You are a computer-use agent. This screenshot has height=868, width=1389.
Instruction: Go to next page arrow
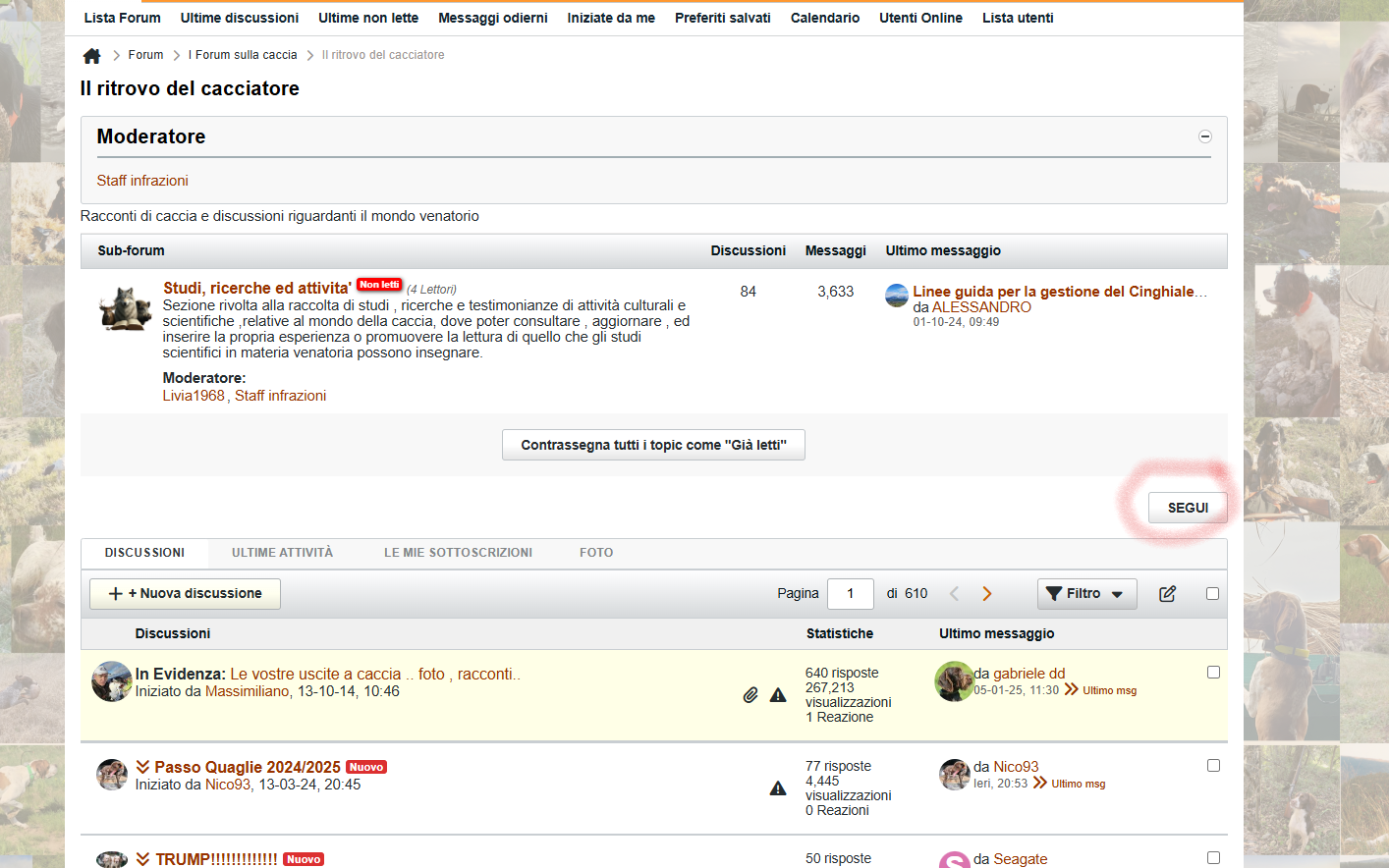(987, 594)
